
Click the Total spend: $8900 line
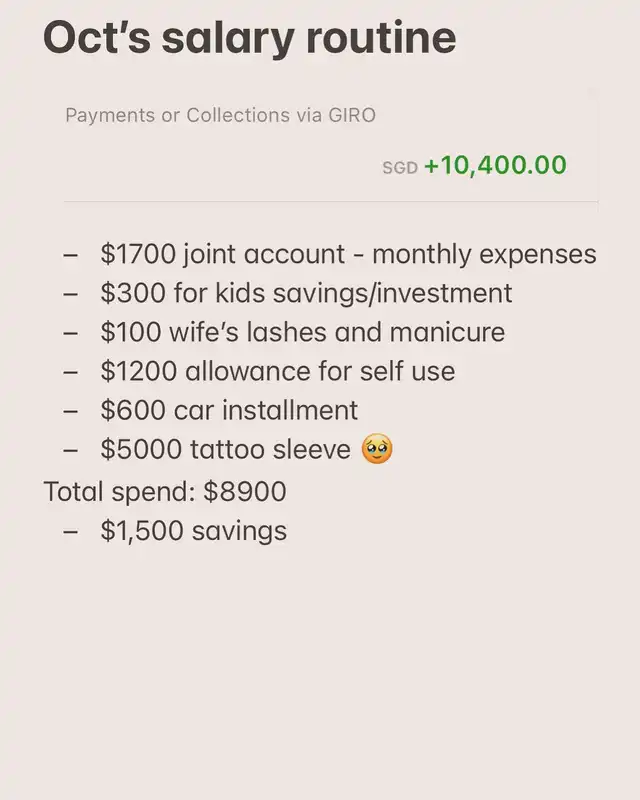pyautogui.click(x=165, y=491)
